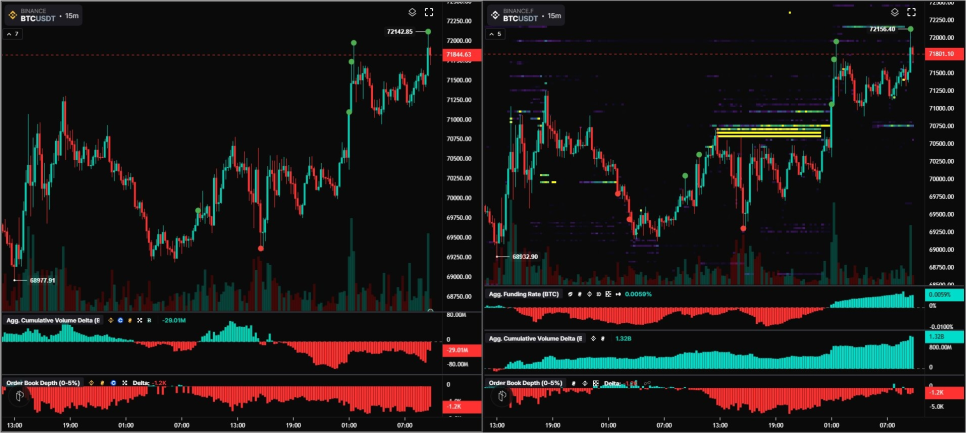Open the Agg. Funding Rate (BTC) indicator settings
This screenshot has height=433, width=966.
tap(524, 294)
